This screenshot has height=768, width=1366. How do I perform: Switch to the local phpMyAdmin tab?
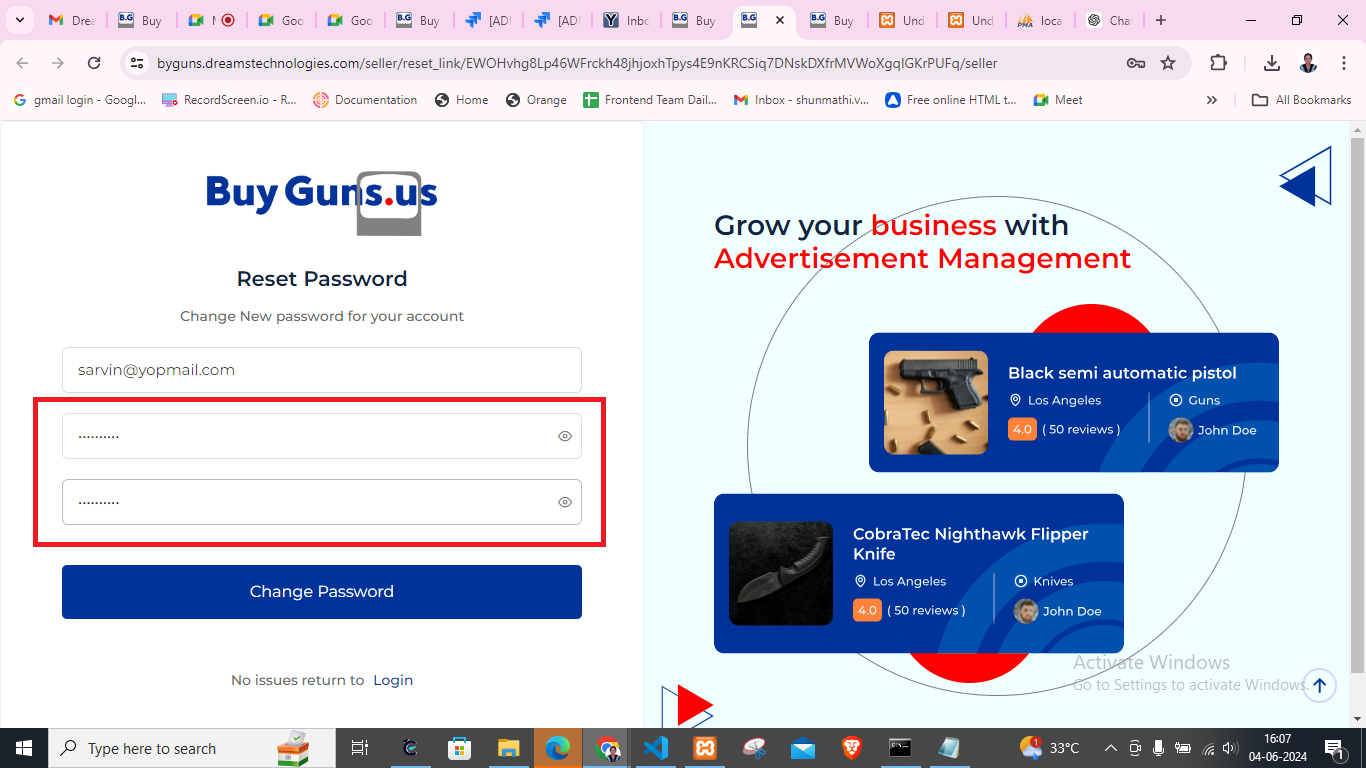[x=1040, y=20]
